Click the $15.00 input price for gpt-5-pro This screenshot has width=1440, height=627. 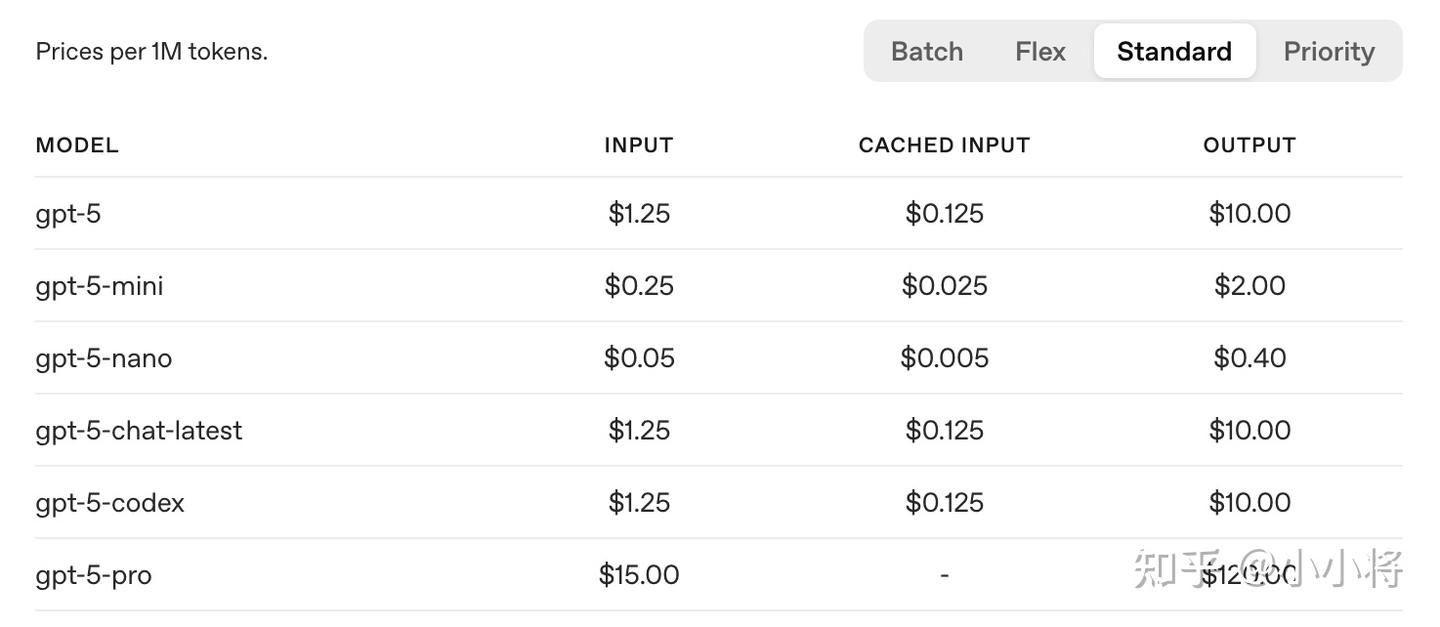(638, 575)
